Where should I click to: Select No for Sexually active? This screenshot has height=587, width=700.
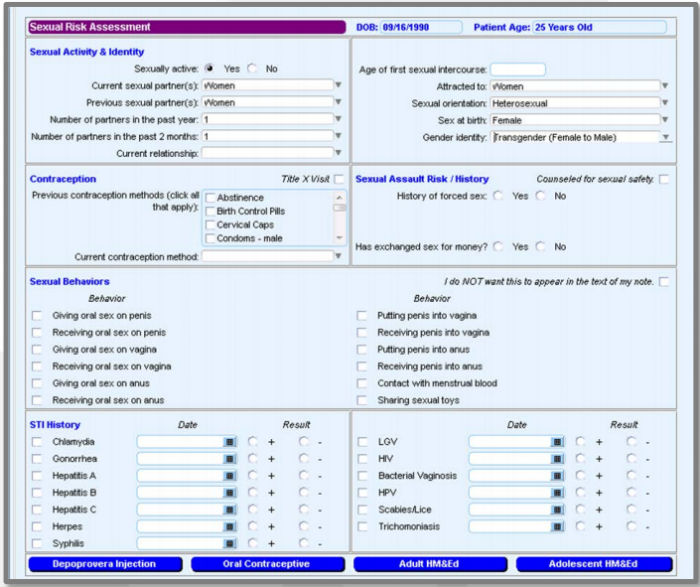[x=252, y=68]
